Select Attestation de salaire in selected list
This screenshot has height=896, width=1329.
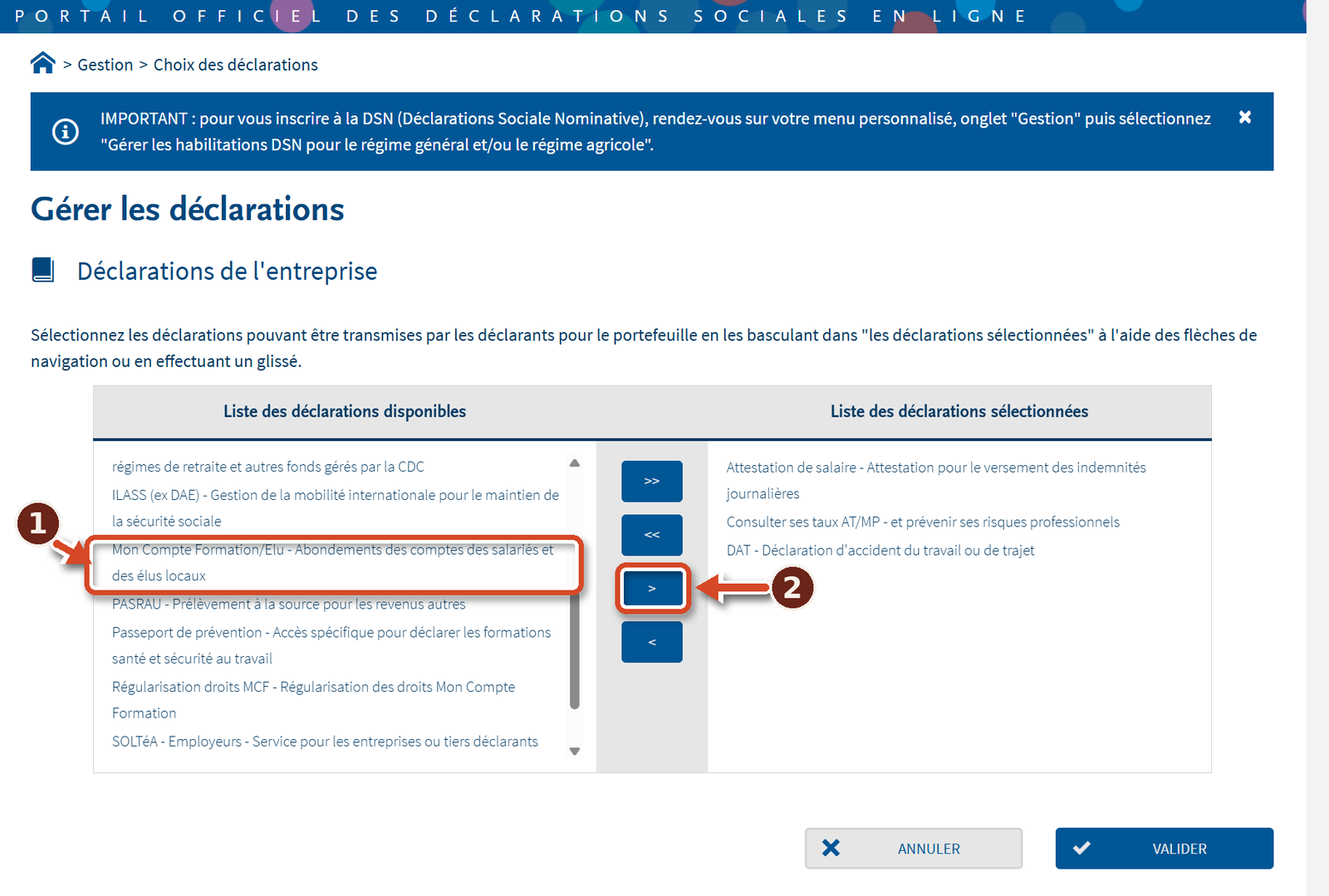(936, 480)
